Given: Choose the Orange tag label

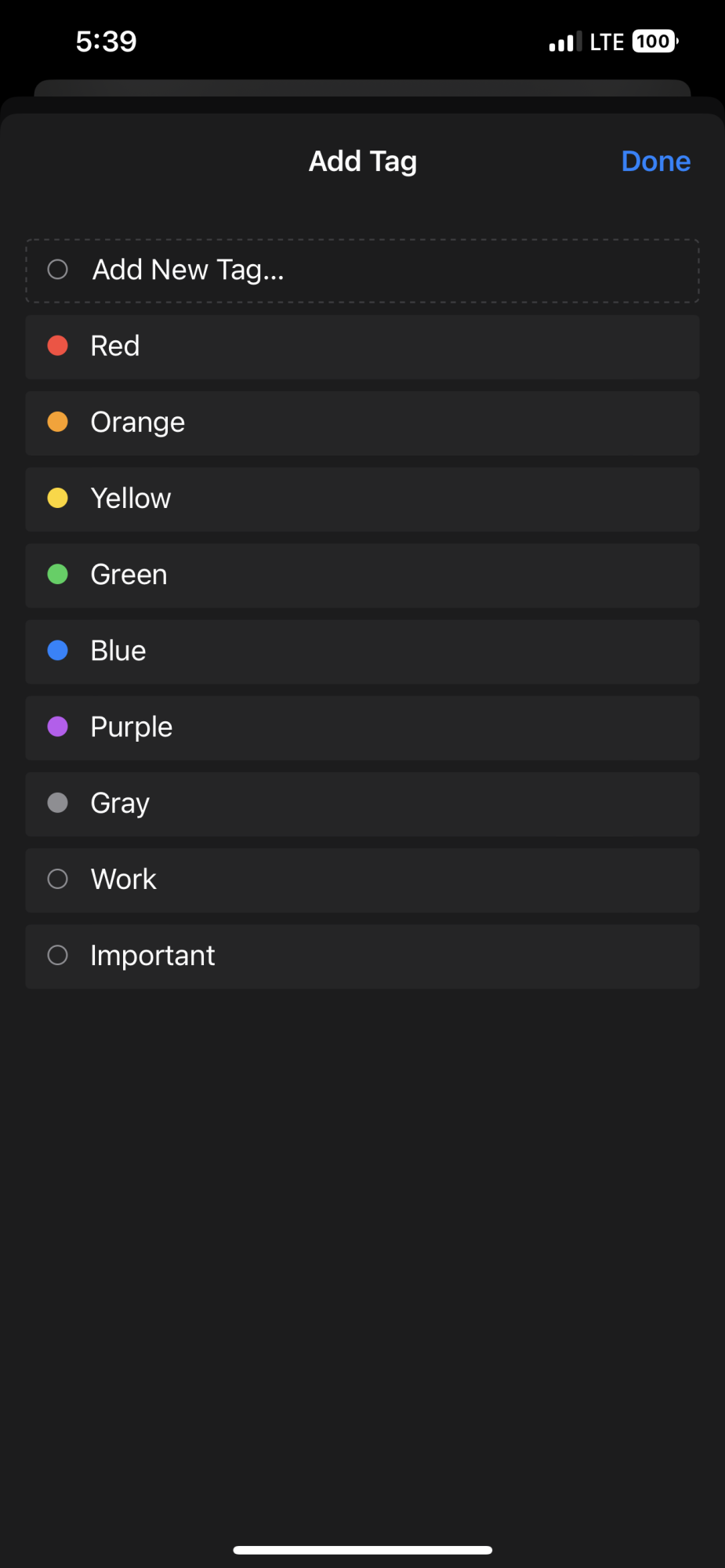Looking at the screenshot, I should [x=138, y=423].
